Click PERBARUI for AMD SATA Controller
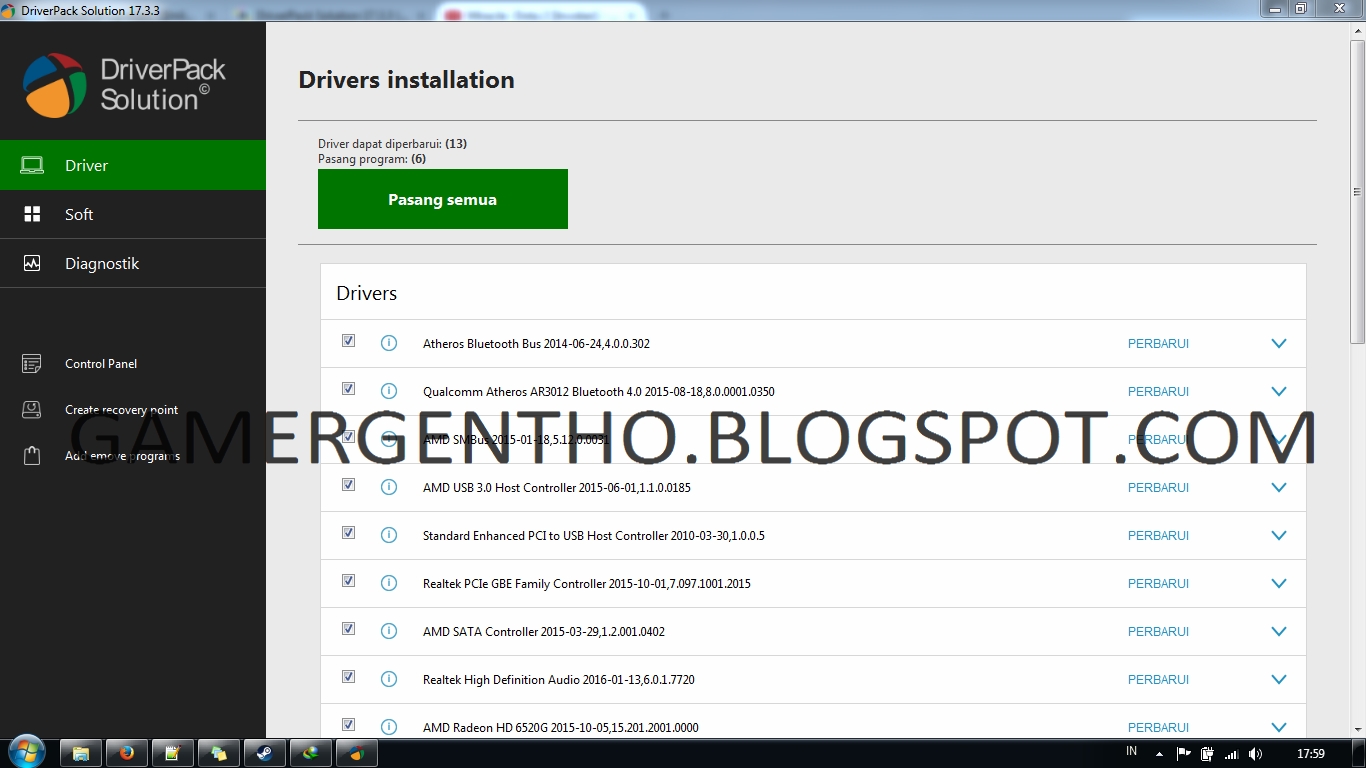This screenshot has height=768, width=1366. click(1158, 632)
